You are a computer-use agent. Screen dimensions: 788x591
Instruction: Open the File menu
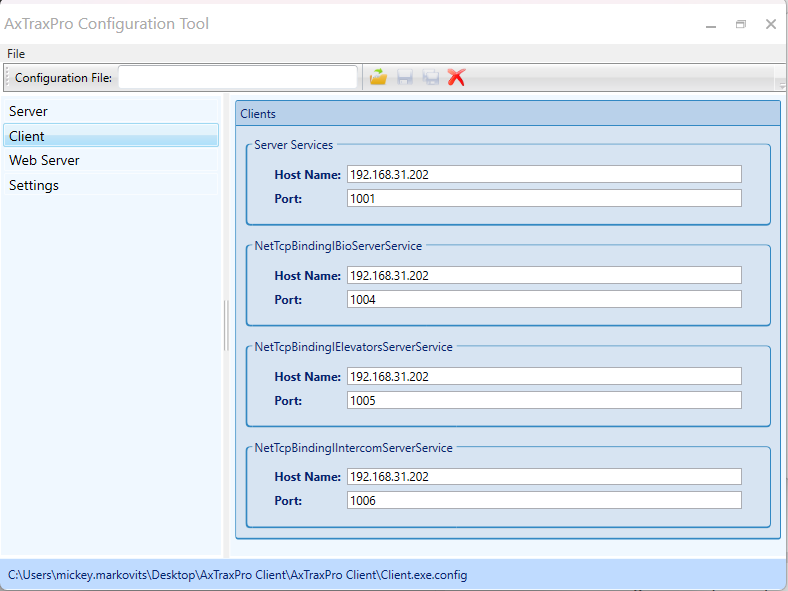tap(16, 53)
